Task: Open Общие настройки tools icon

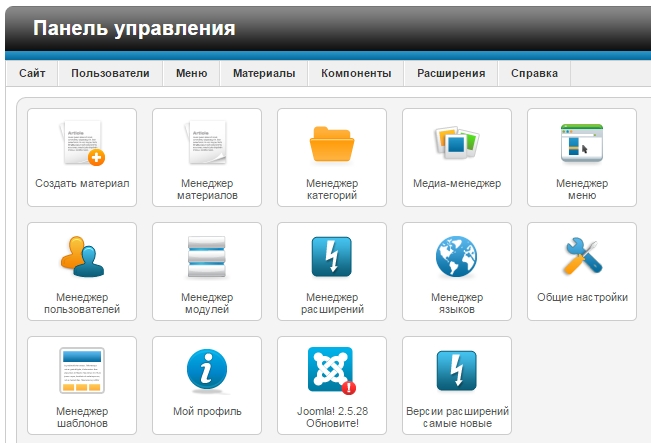Action: [x=581, y=259]
